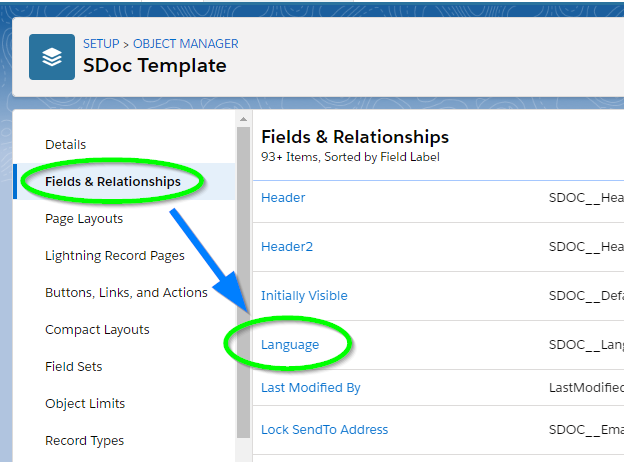Viewport: 624px width, 462px height.
Task: Open the Last Modified By field
Action: (x=311, y=388)
